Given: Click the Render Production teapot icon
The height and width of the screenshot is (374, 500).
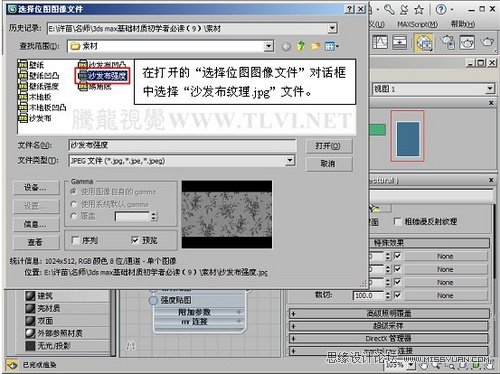Looking at the screenshot, I should pos(487,42).
